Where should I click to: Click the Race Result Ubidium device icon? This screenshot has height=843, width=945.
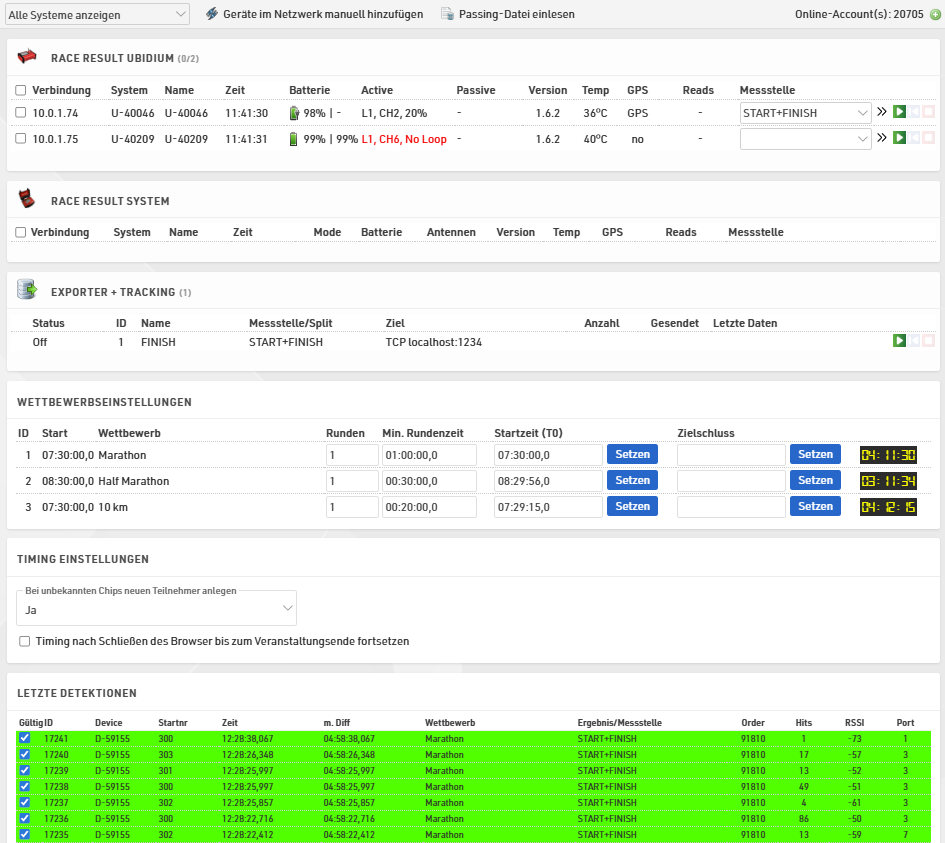[28, 57]
